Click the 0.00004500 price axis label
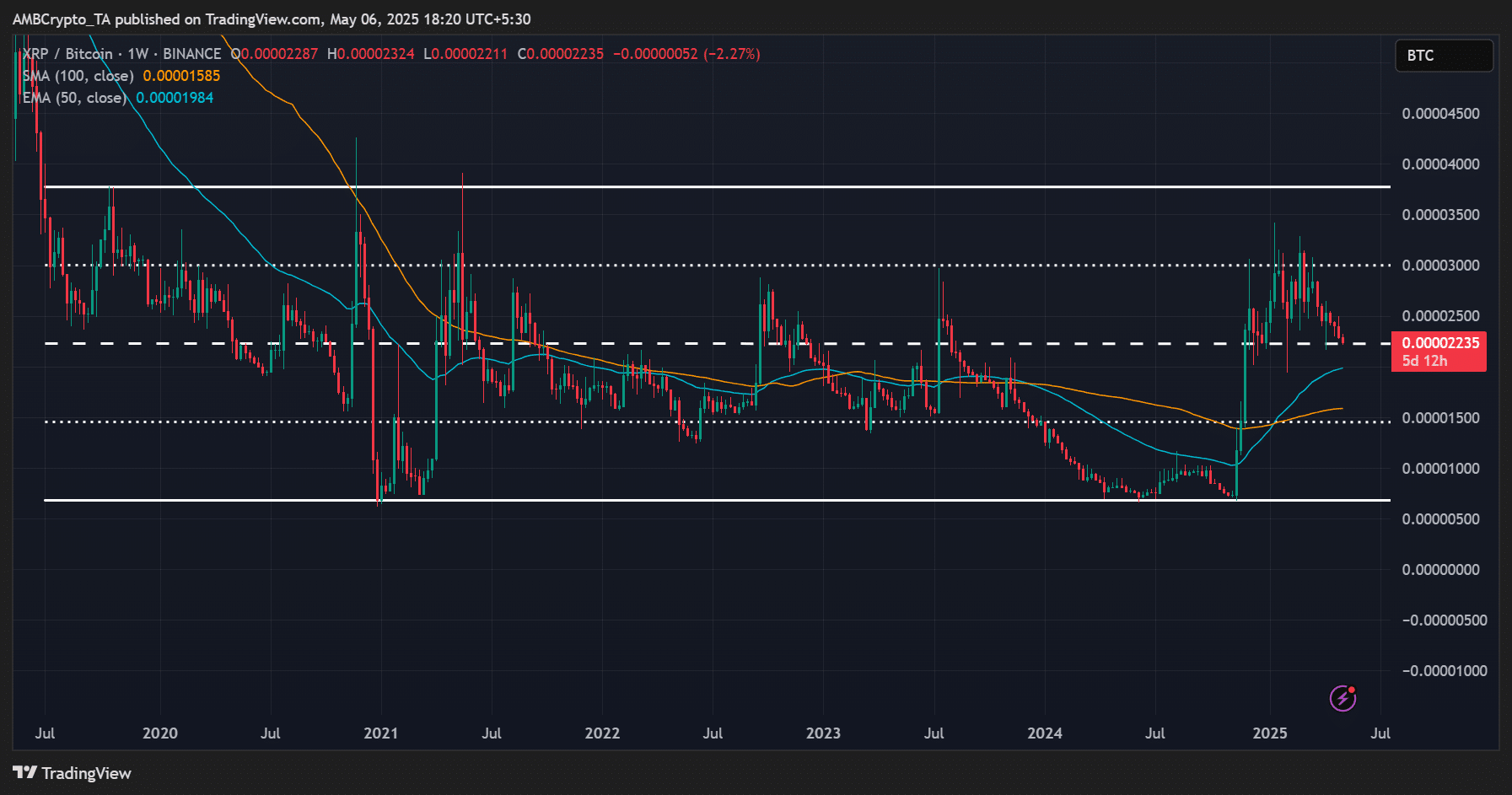The image size is (1512, 795). point(1440,114)
